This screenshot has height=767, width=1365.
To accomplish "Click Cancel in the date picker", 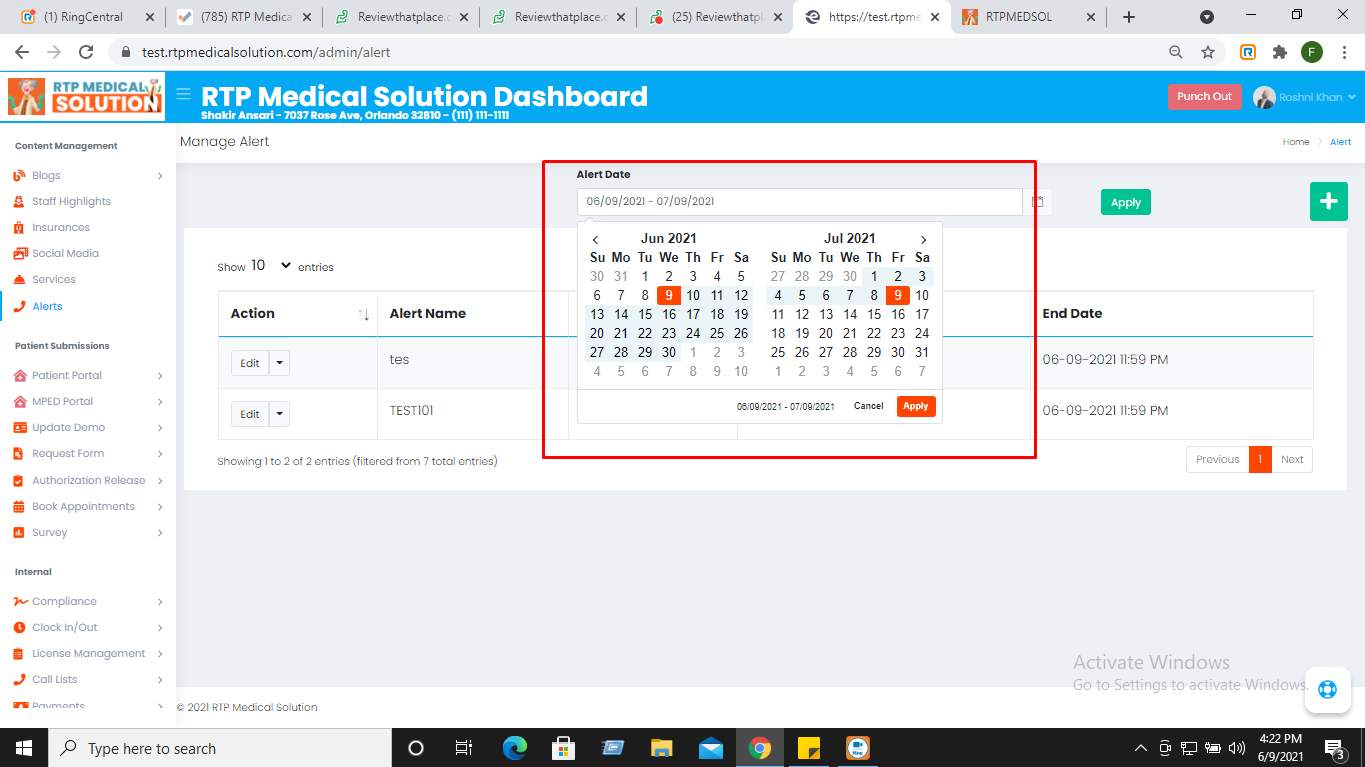I will [868, 406].
